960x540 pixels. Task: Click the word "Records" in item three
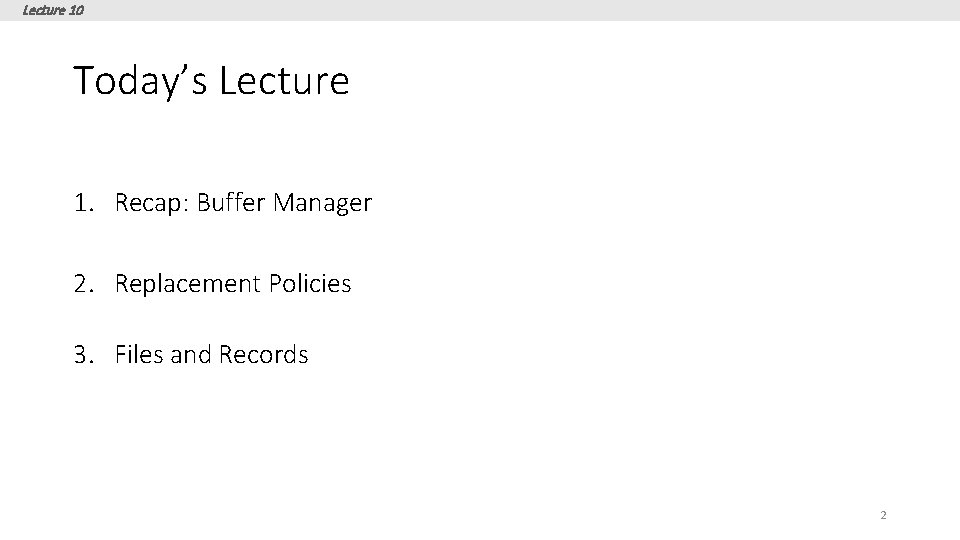(x=263, y=355)
